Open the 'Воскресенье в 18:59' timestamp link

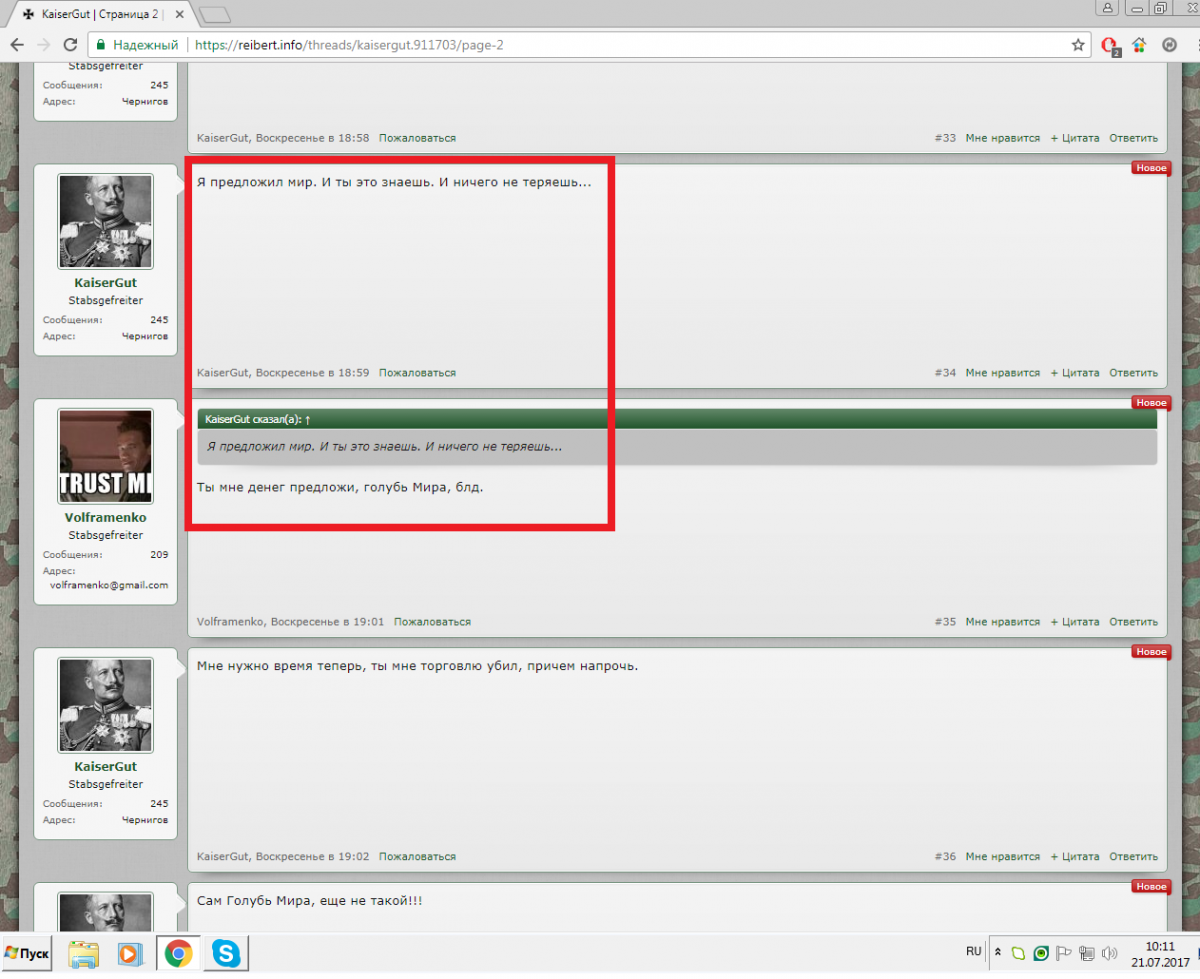(x=312, y=373)
